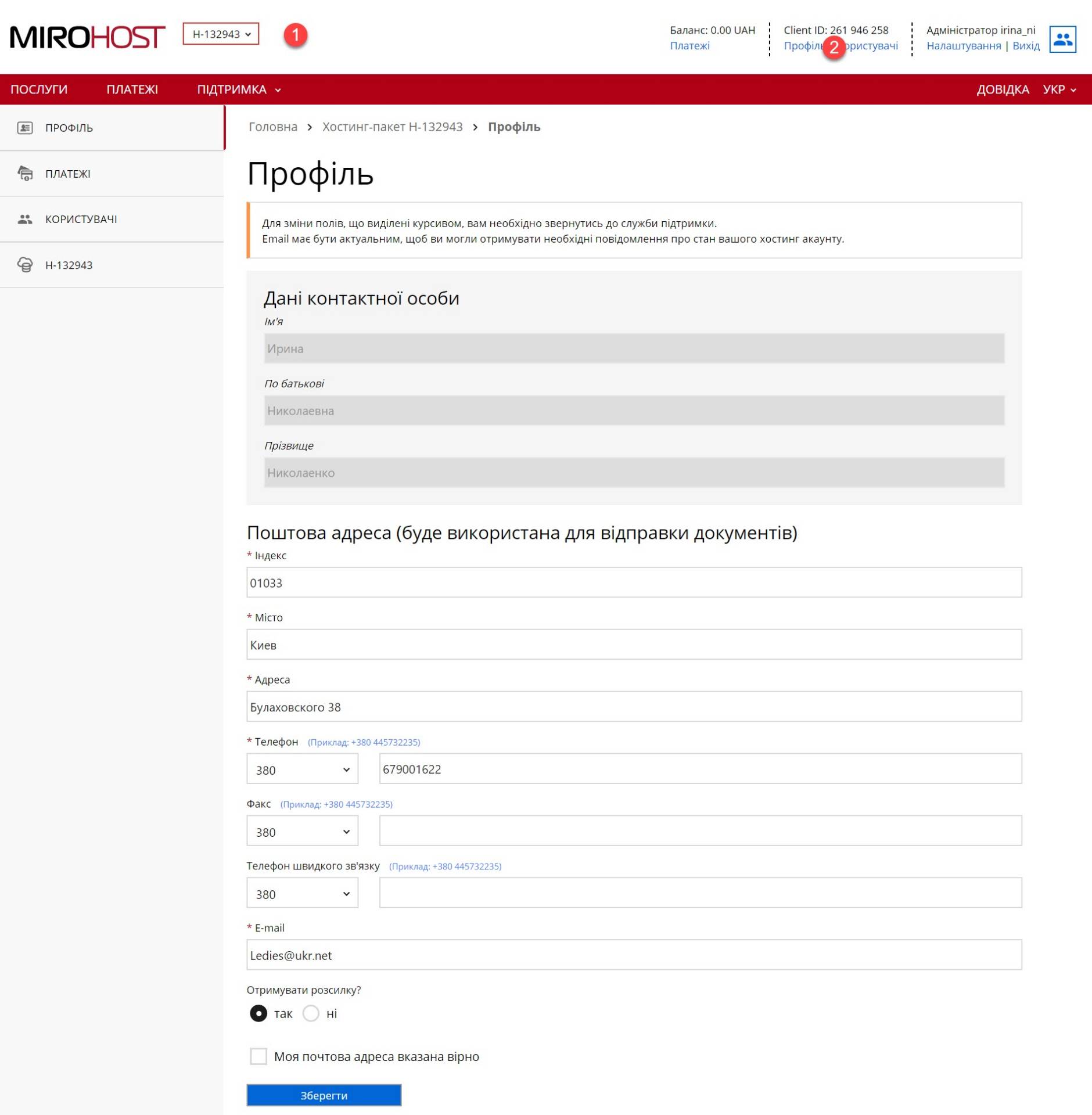
Task: Click the hosting cloud icon beside H-132943
Action: point(25,265)
